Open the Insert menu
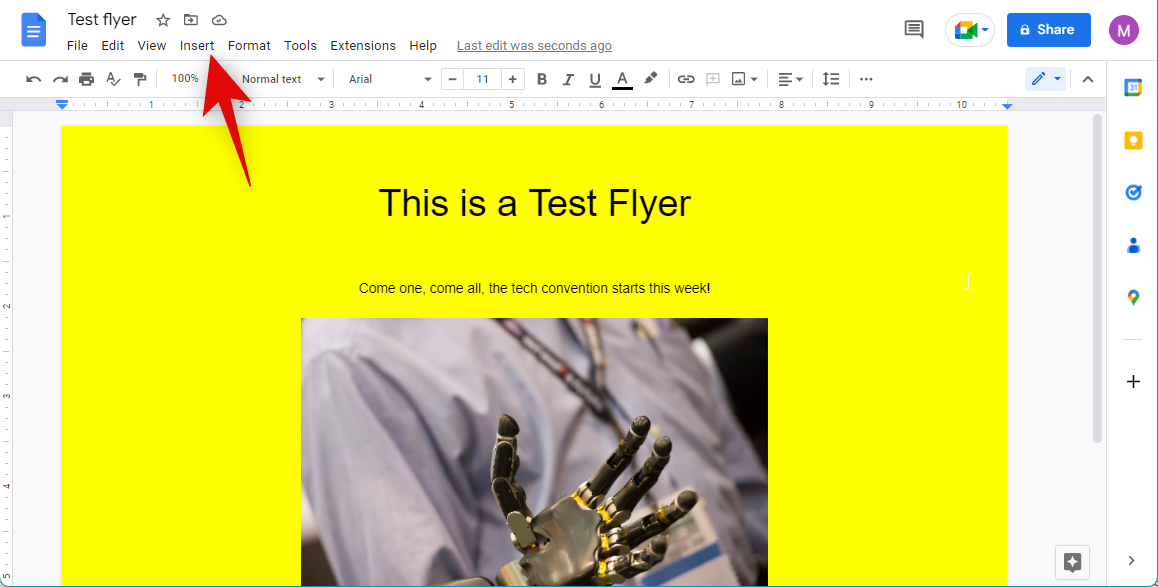This screenshot has height=587, width=1158. click(x=197, y=45)
